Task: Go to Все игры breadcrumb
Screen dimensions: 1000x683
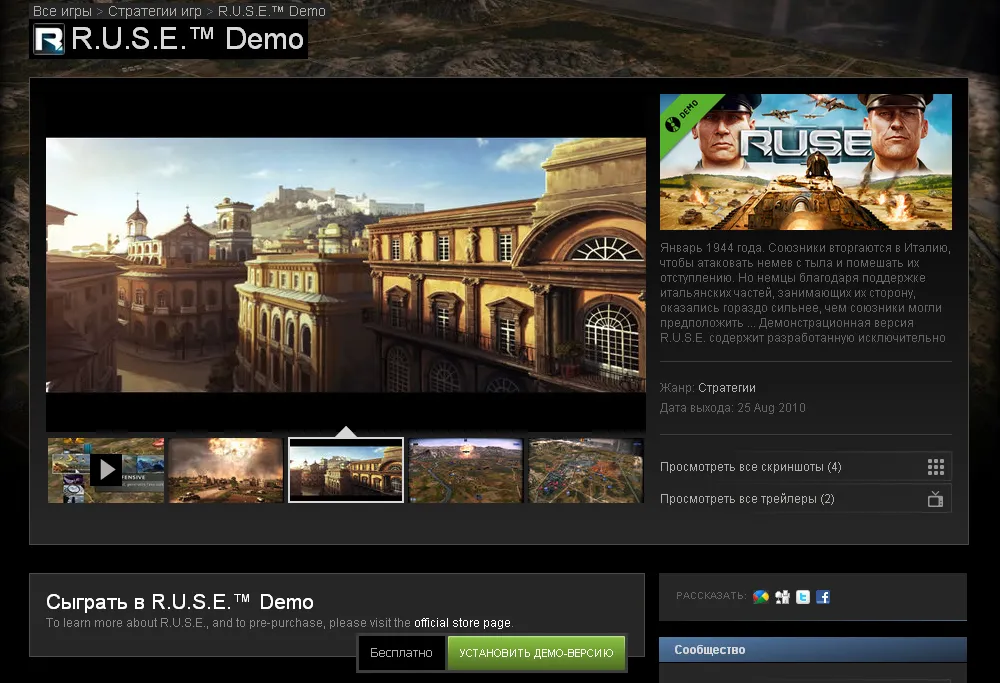Action: point(62,11)
